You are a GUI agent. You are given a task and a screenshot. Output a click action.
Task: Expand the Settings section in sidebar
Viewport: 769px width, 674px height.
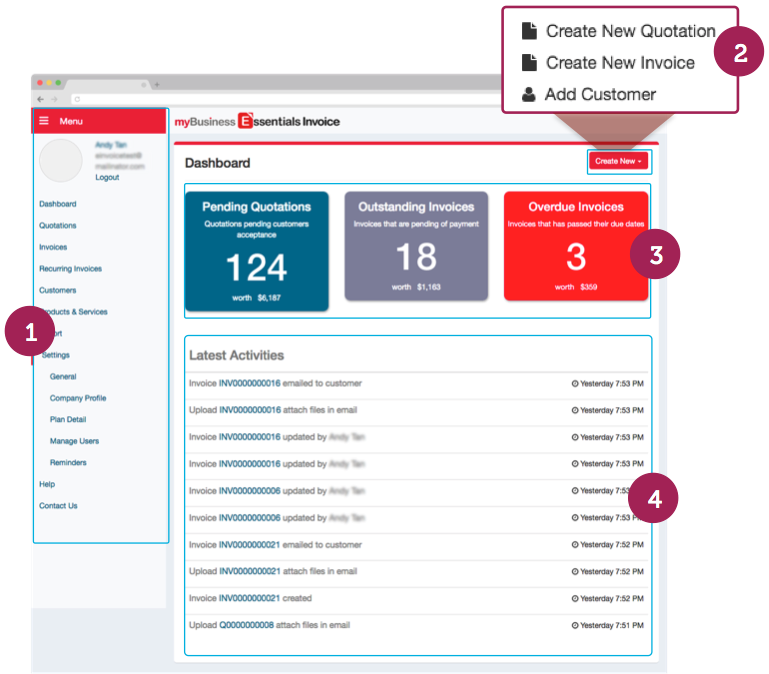pyautogui.click(x=56, y=355)
